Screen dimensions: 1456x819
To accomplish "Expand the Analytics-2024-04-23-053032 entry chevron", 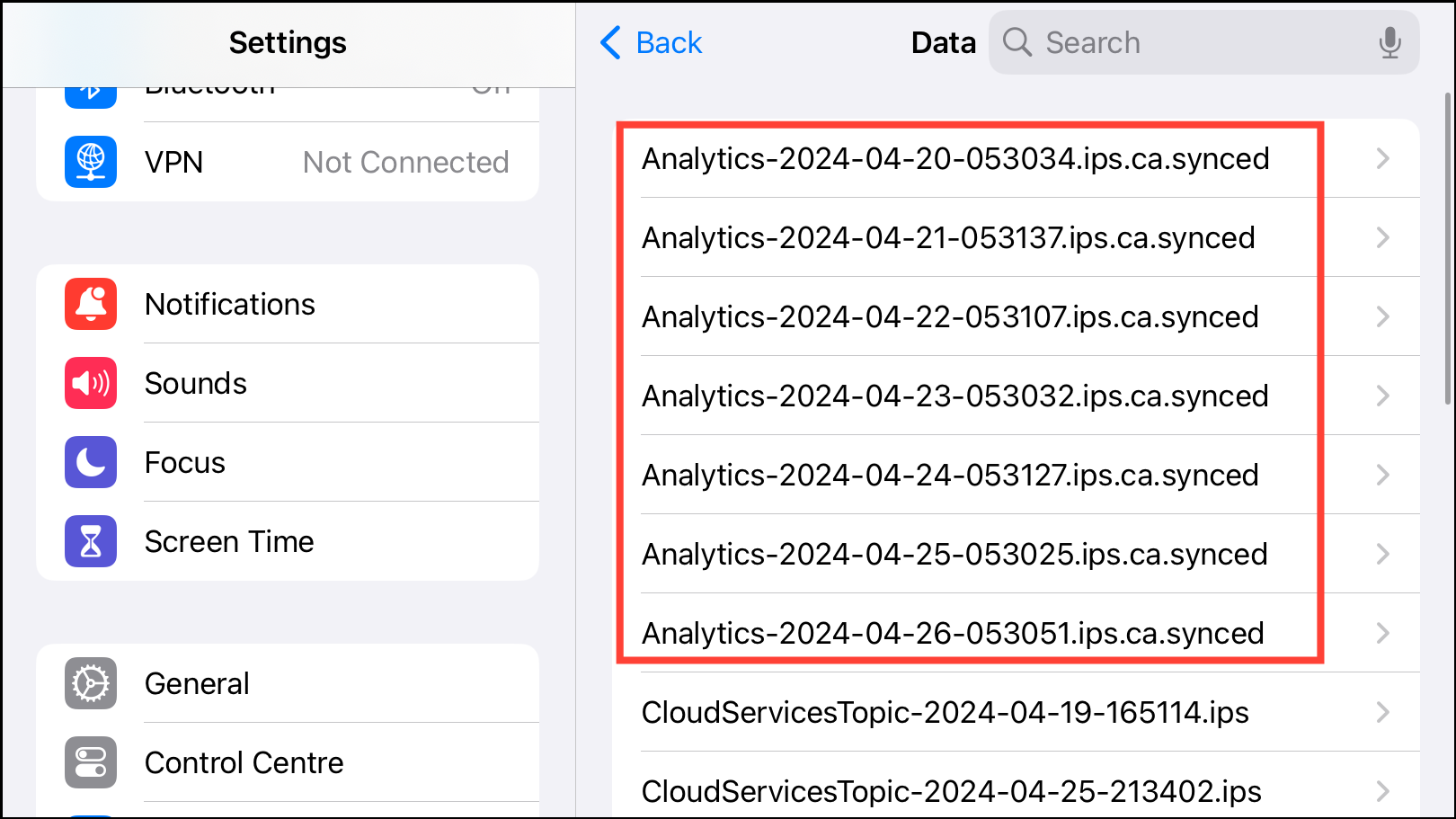I will (1382, 396).
